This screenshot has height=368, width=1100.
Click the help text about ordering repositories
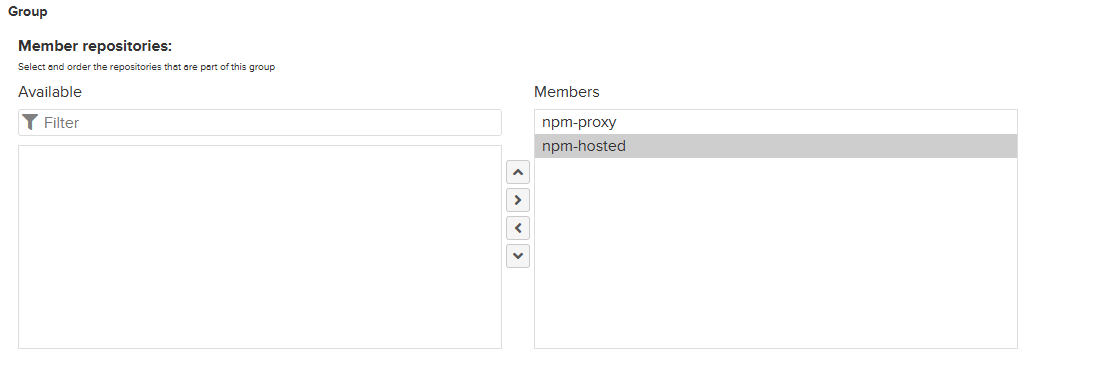point(147,67)
